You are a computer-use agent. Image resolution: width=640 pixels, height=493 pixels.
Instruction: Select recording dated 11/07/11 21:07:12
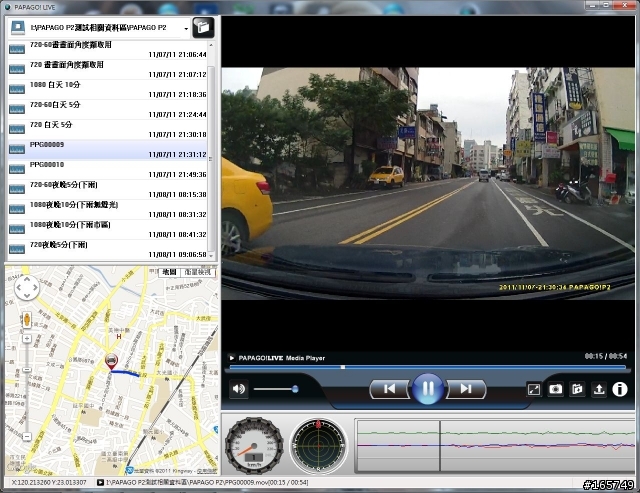tap(109, 69)
